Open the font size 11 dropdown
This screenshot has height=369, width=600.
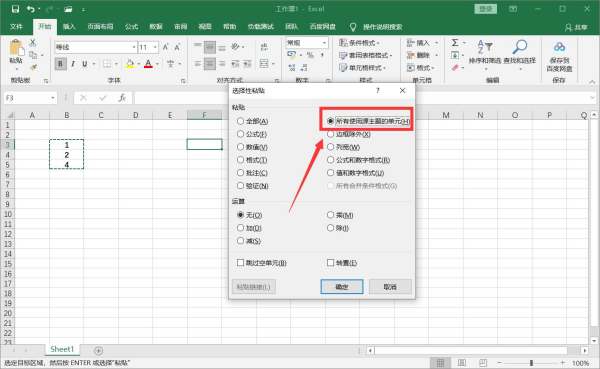tap(155, 47)
